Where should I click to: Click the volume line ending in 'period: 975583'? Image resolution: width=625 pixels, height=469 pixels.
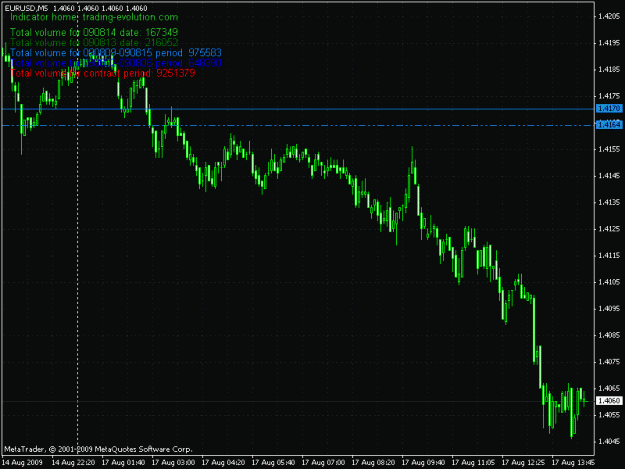click(116, 53)
